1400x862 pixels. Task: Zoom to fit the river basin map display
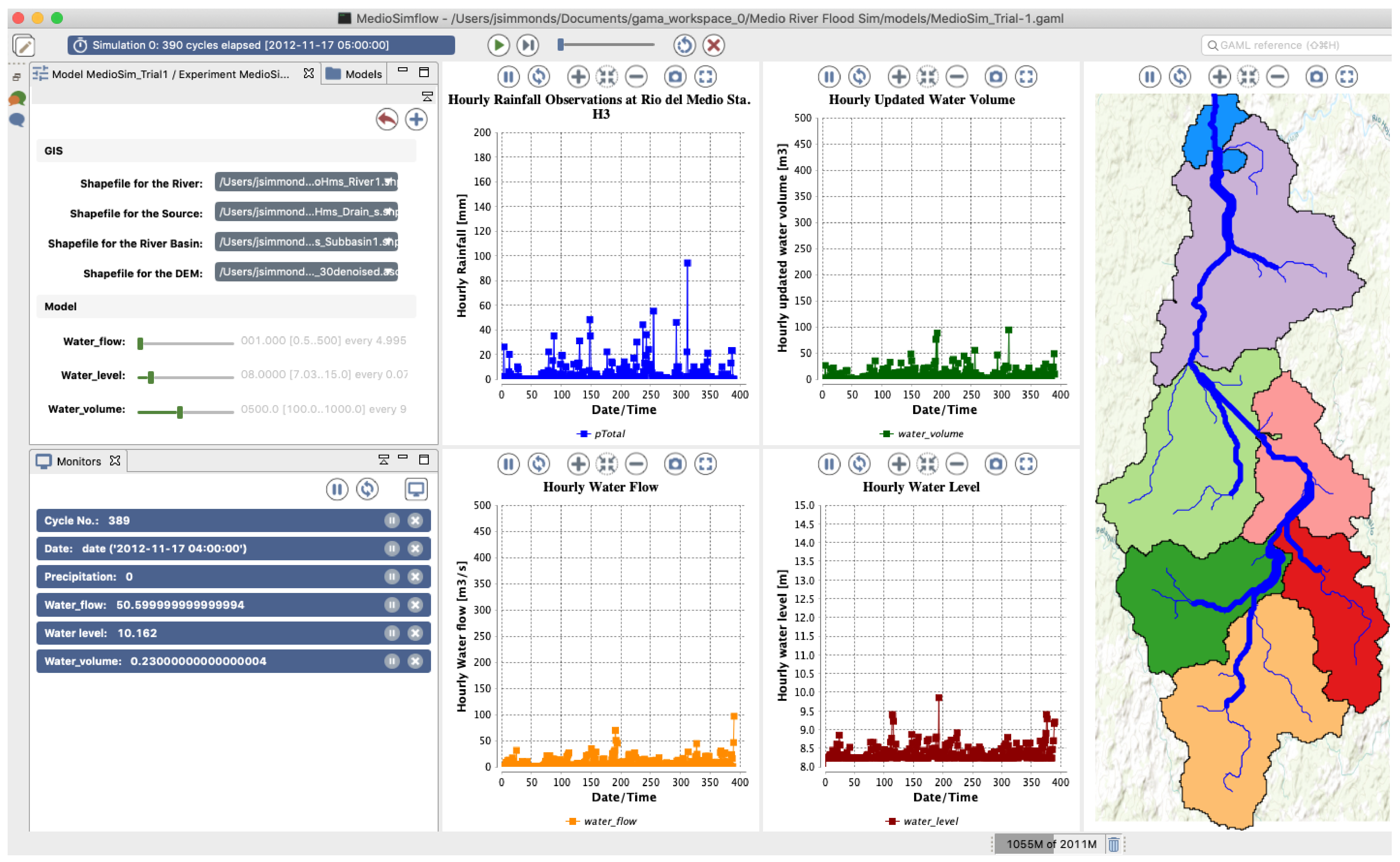coord(1248,76)
